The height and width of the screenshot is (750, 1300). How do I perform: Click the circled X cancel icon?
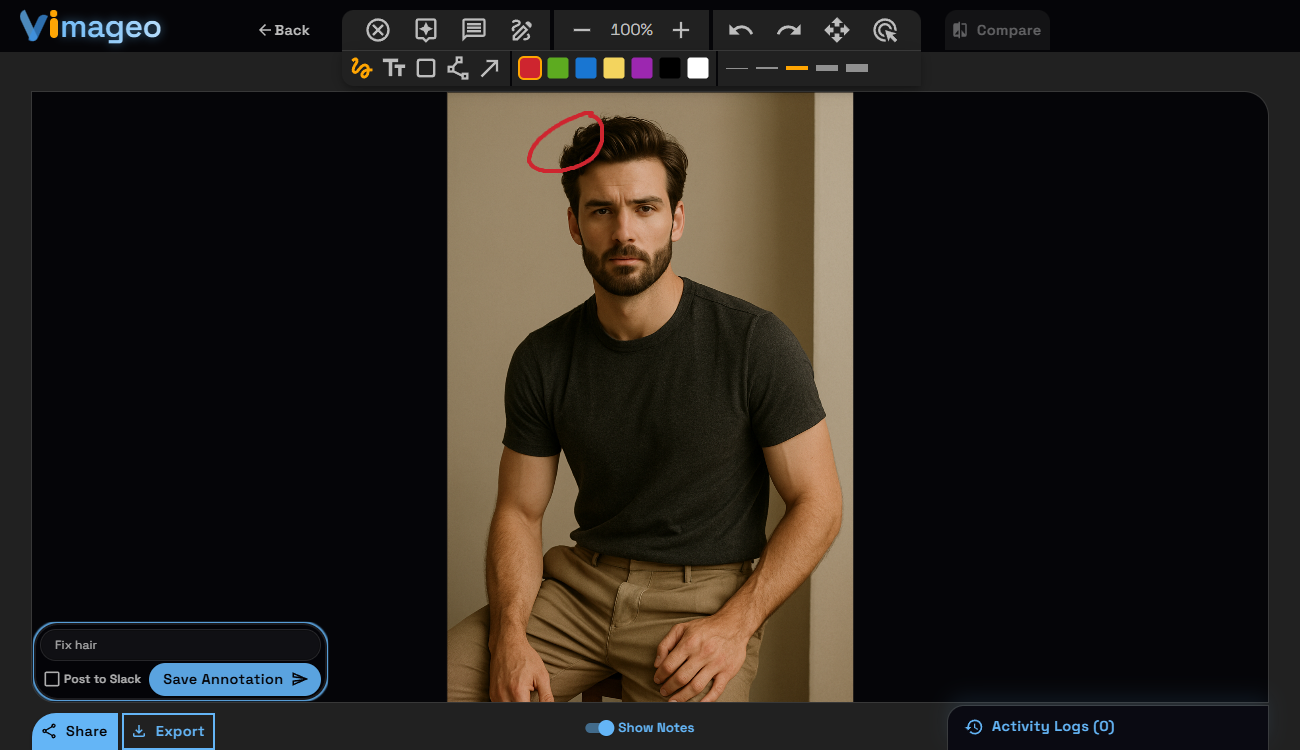click(378, 30)
